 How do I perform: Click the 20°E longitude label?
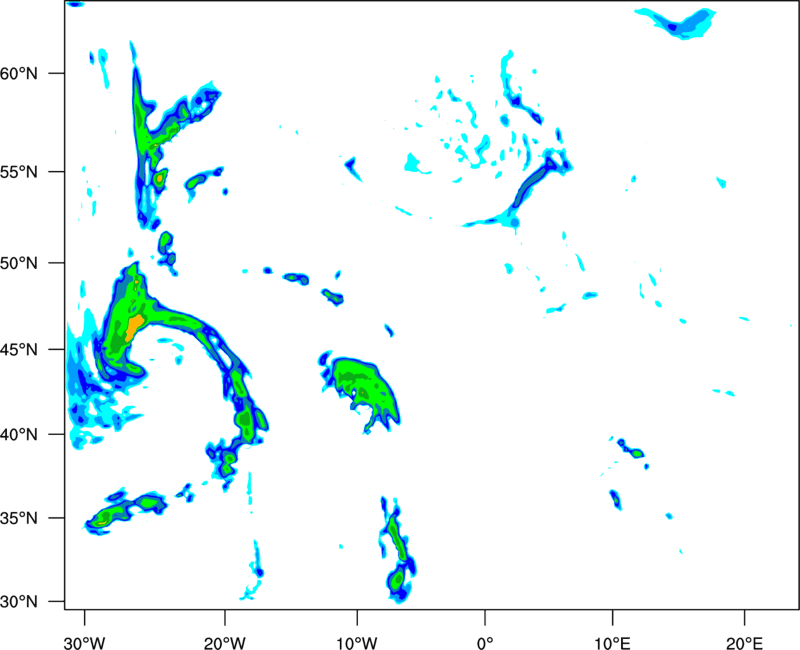coord(744,643)
